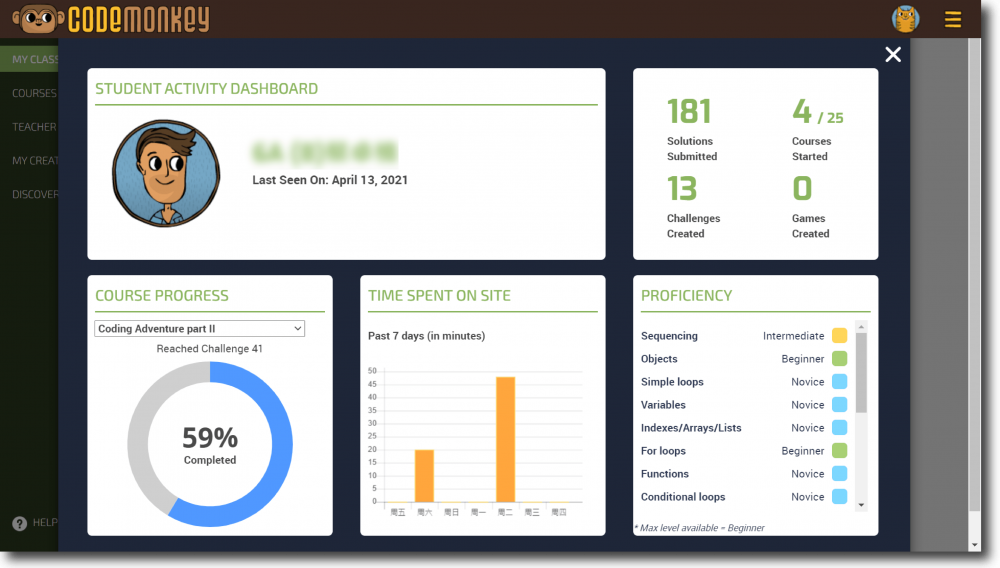Click the Course Progress heading
Viewport: 1000px width, 568px height.
point(161,296)
